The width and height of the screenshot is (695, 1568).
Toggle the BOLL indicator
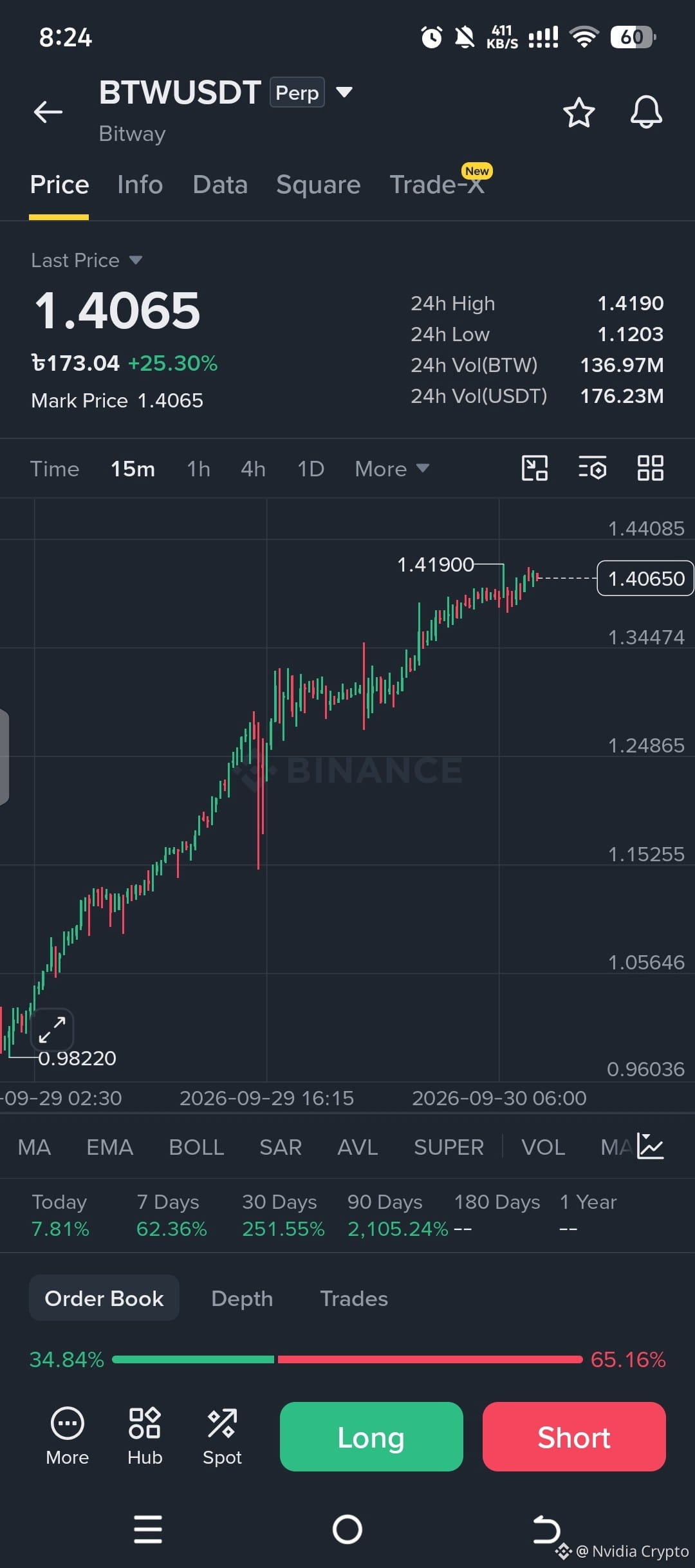pyautogui.click(x=196, y=1147)
